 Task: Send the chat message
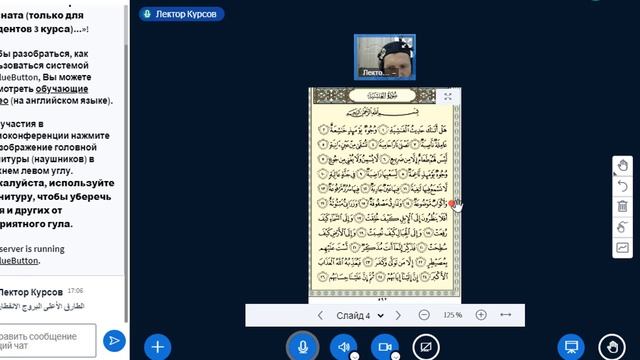114,340
